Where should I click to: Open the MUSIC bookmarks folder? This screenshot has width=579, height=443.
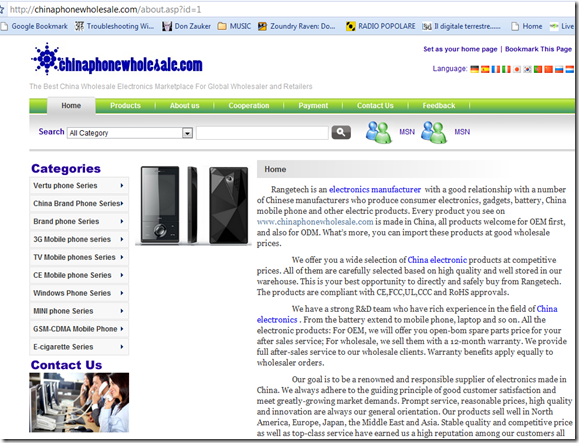[234, 26]
